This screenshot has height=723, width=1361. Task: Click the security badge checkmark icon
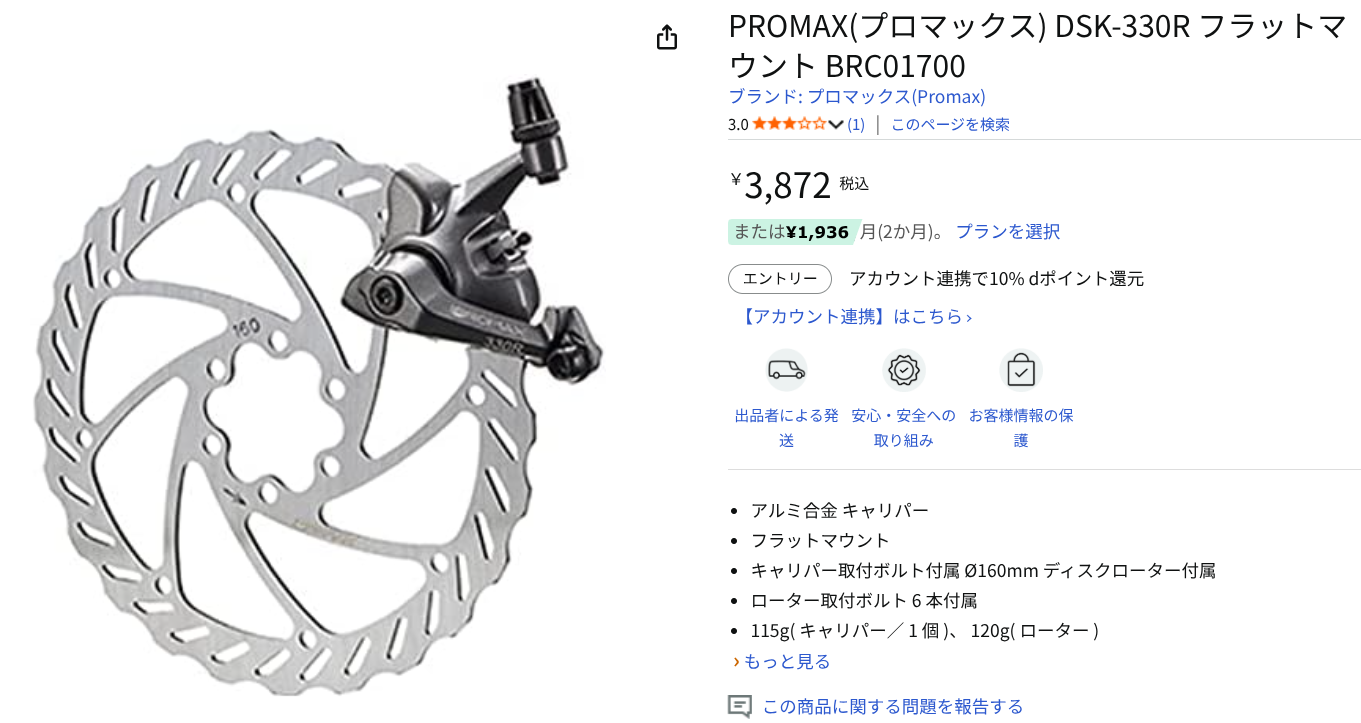pyautogui.click(x=904, y=370)
